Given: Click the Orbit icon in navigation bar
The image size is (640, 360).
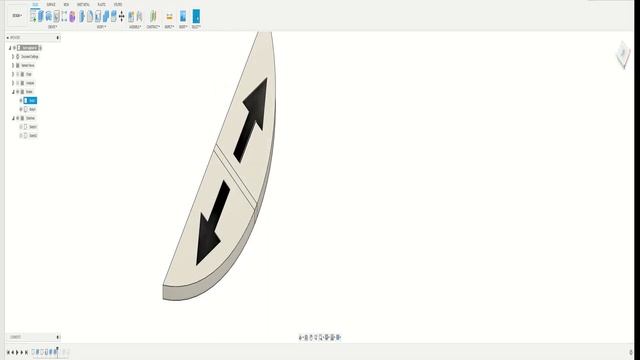Looking at the screenshot, I should click(301, 338).
